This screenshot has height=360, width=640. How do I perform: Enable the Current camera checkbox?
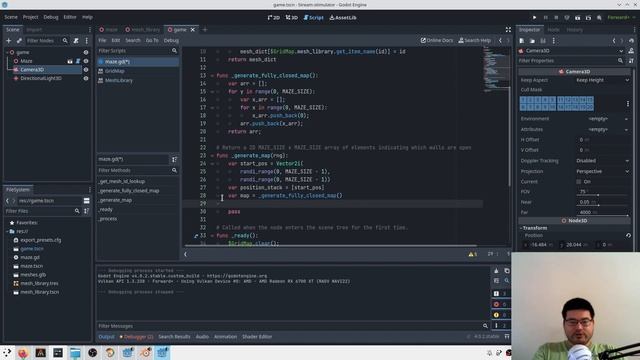[x=578, y=182]
